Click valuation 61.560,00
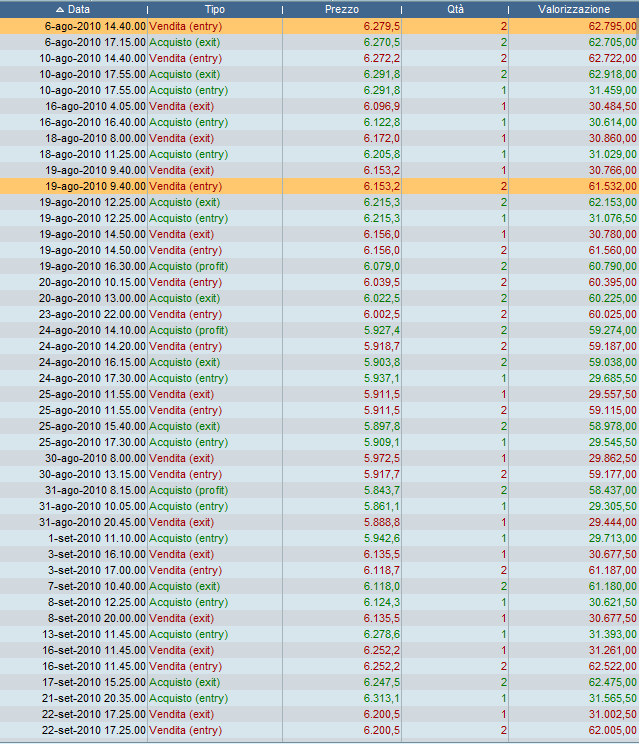This screenshot has height=744, width=639. point(612,250)
